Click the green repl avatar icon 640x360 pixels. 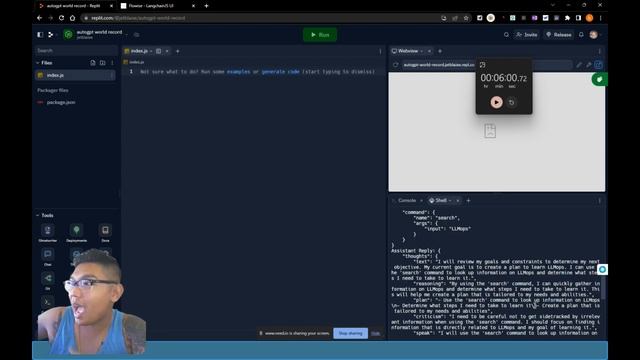click(x=68, y=35)
